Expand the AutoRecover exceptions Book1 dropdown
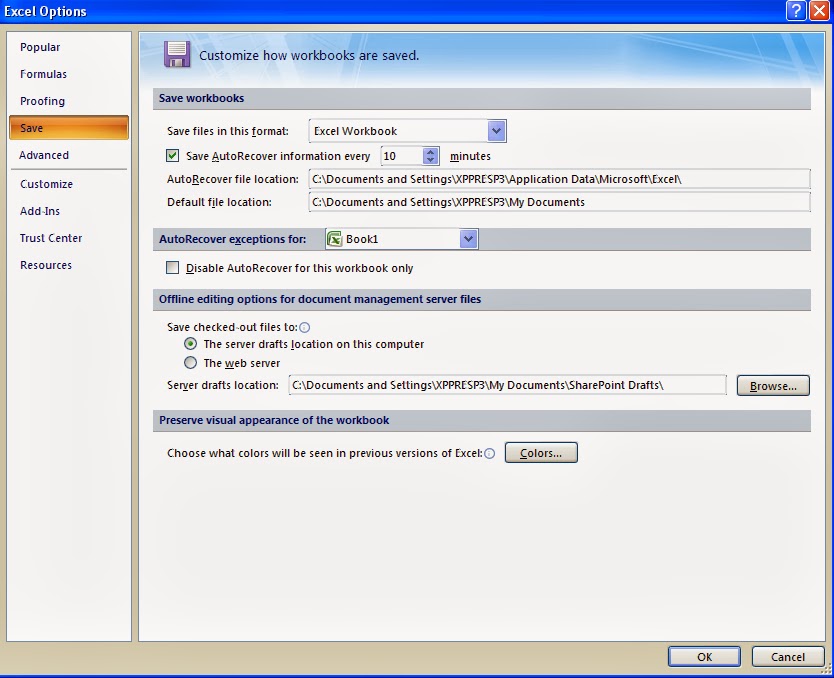Image resolution: width=834 pixels, height=678 pixels. [x=468, y=239]
